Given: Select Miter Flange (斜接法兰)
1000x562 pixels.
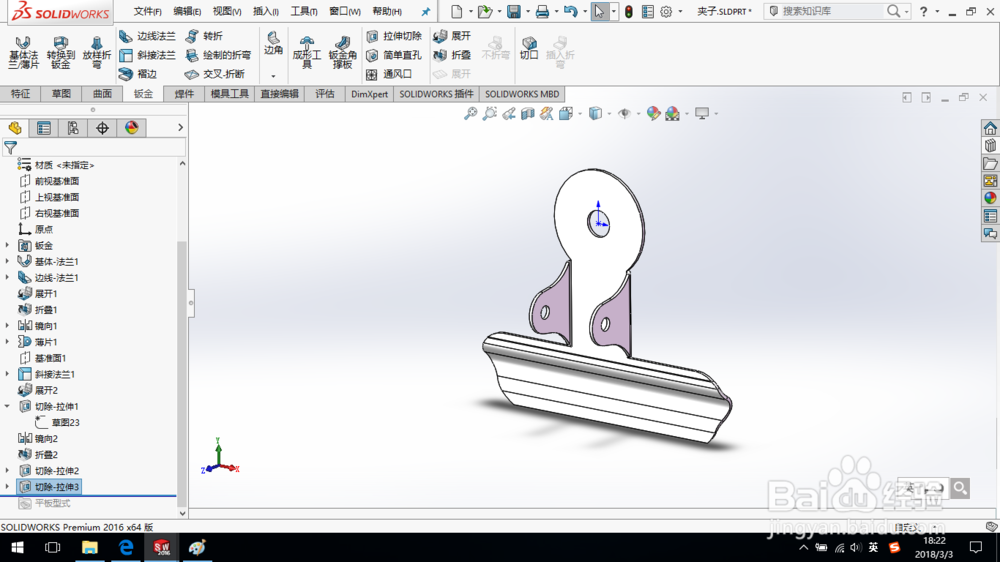Looking at the screenshot, I should pyautogui.click(x=147, y=55).
